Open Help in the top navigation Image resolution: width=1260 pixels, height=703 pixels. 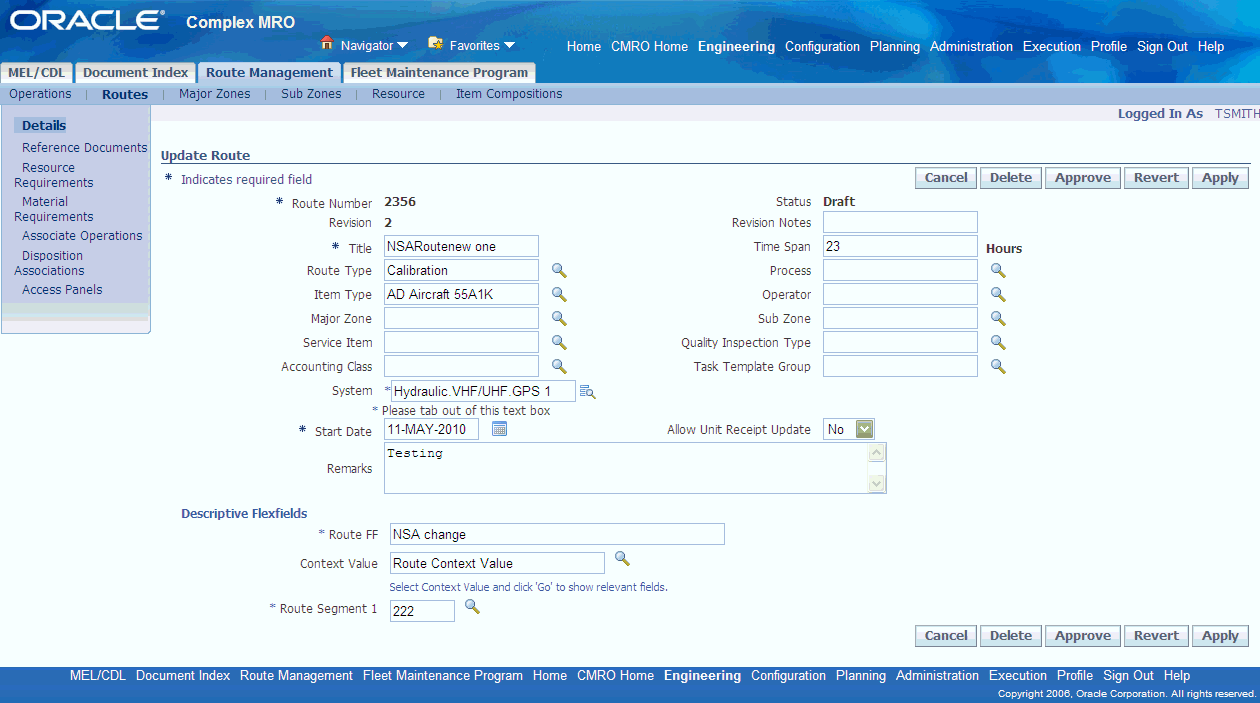coord(1211,47)
